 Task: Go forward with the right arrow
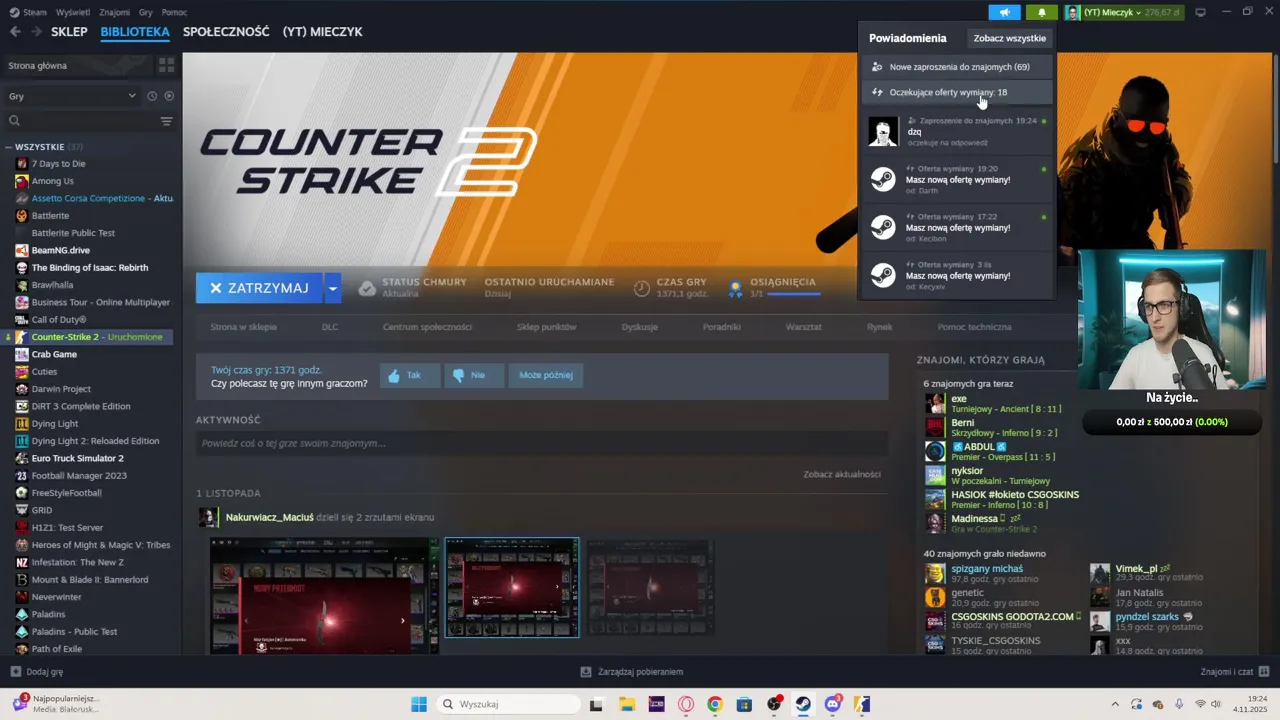36,32
